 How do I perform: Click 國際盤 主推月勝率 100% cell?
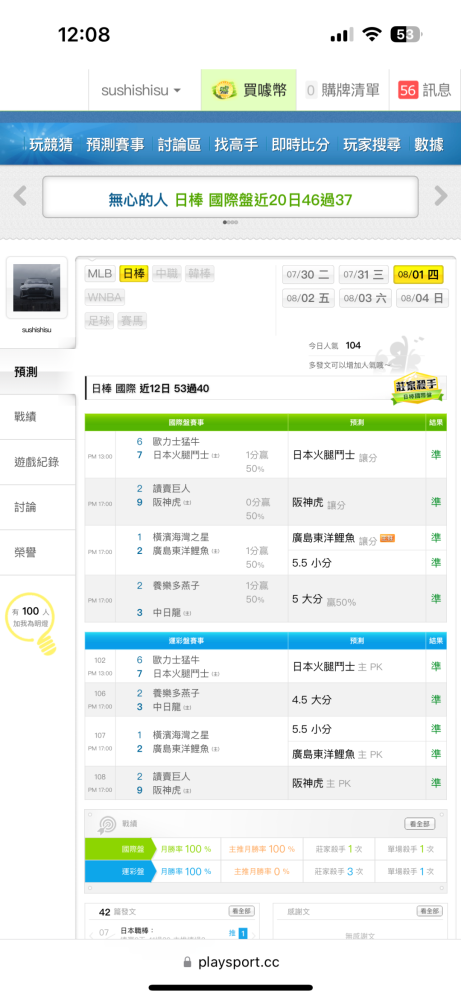coord(262,849)
